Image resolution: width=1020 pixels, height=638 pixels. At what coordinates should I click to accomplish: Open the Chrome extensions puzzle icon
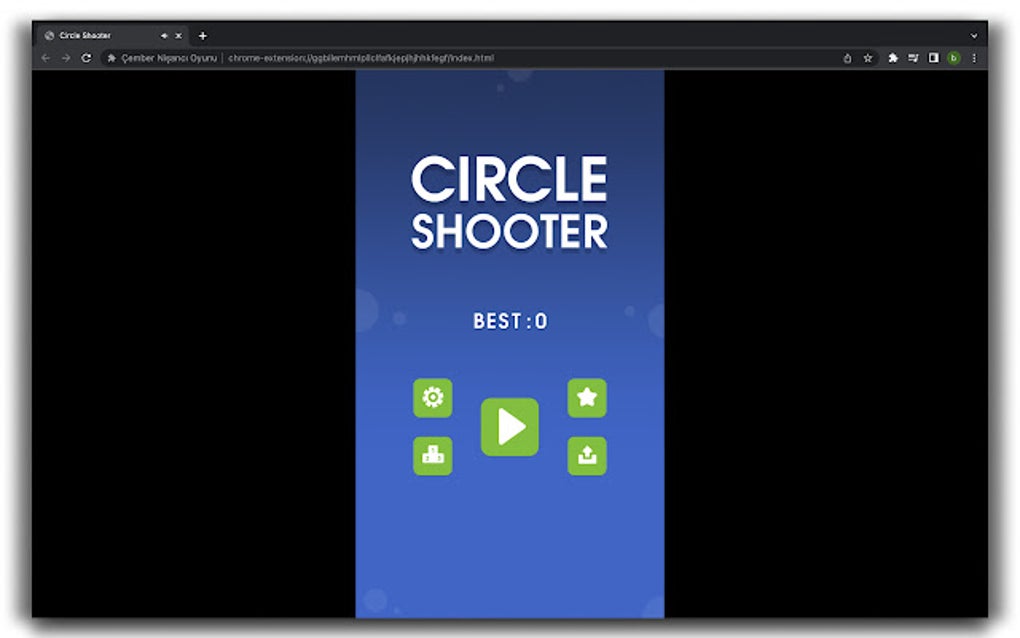pos(893,58)
